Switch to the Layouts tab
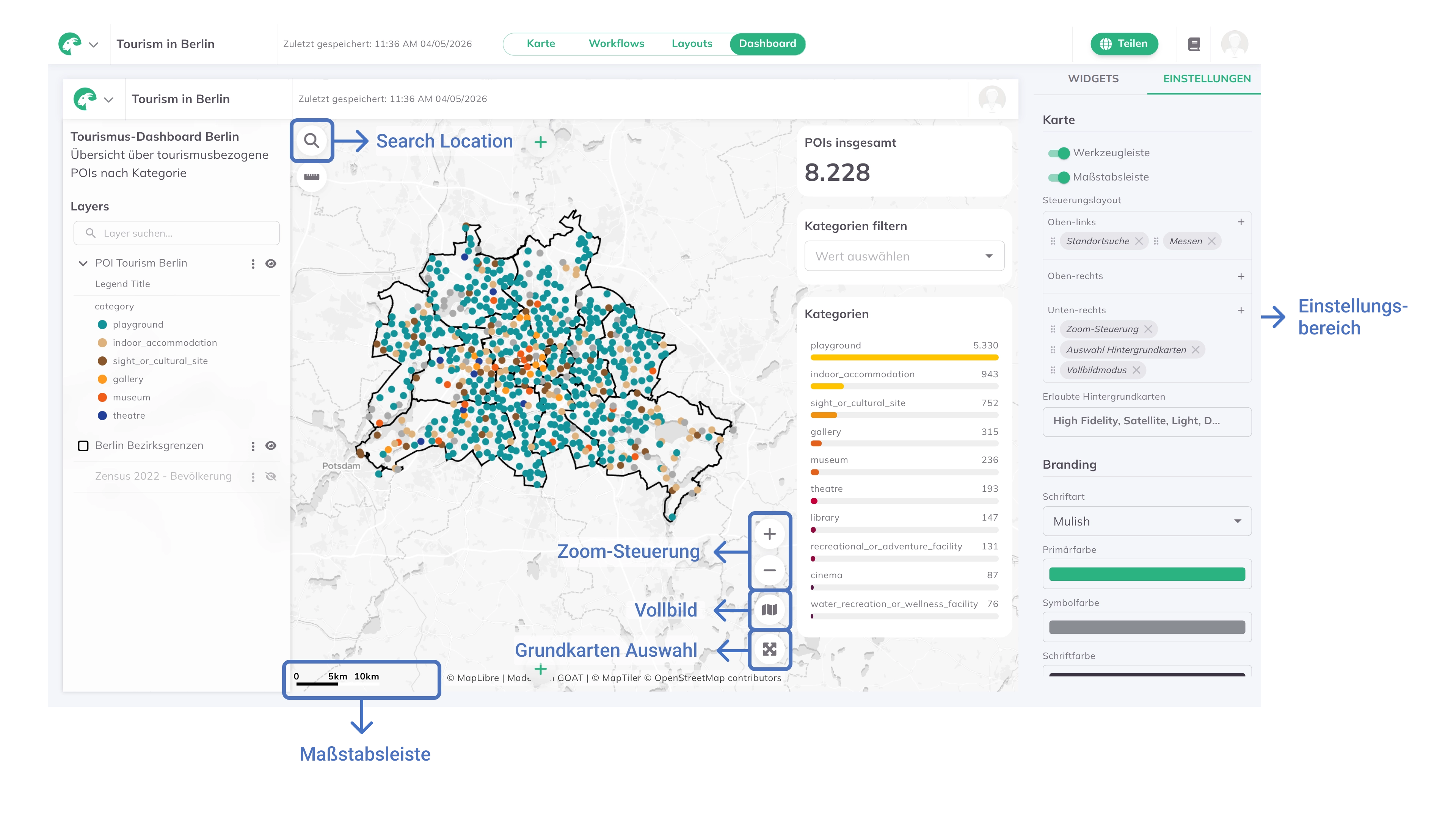This screenshot has width=1456, height=819. coord(691,44)
